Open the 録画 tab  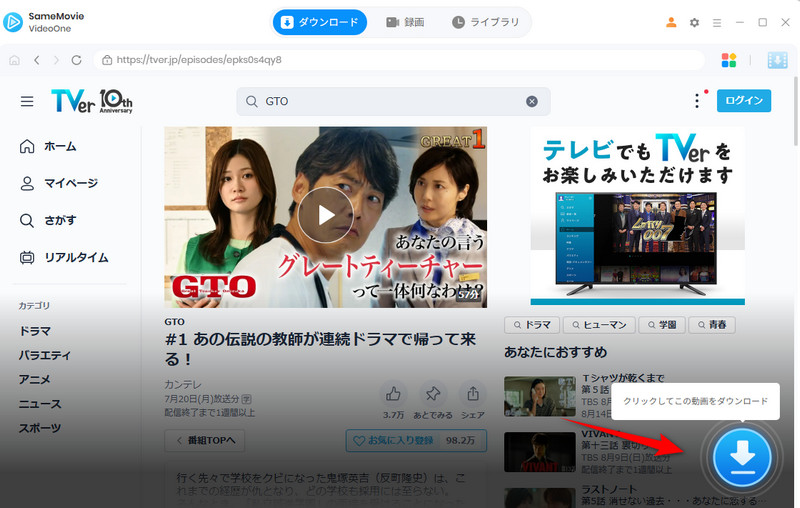coord(405,22)
